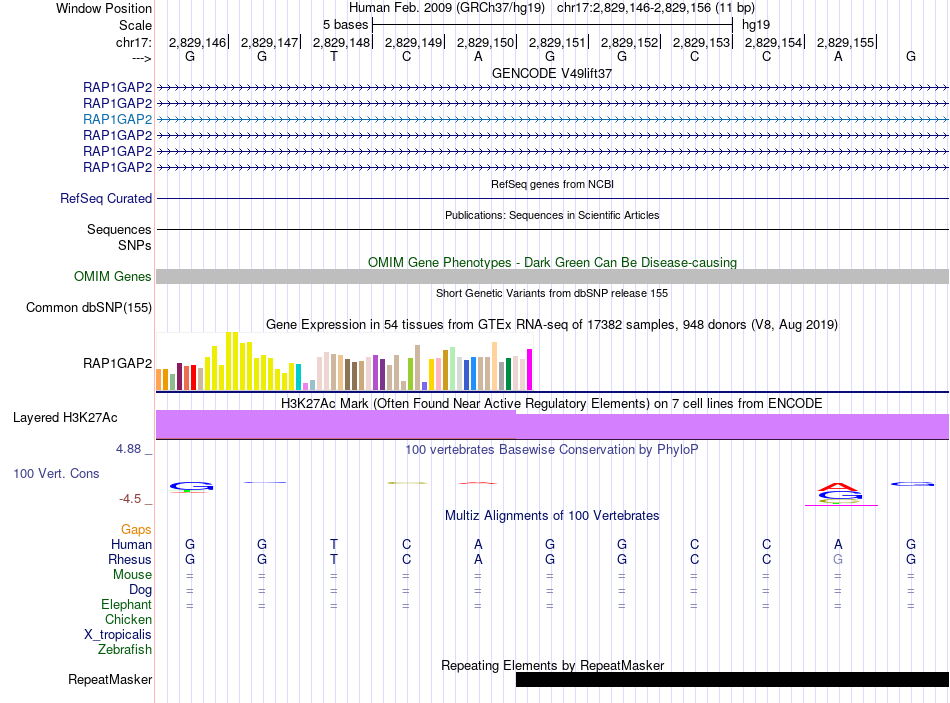Select the light blue RAP1GAP2 transcript label
Viewport: 950px width, 703px height.
click(118, 119)
